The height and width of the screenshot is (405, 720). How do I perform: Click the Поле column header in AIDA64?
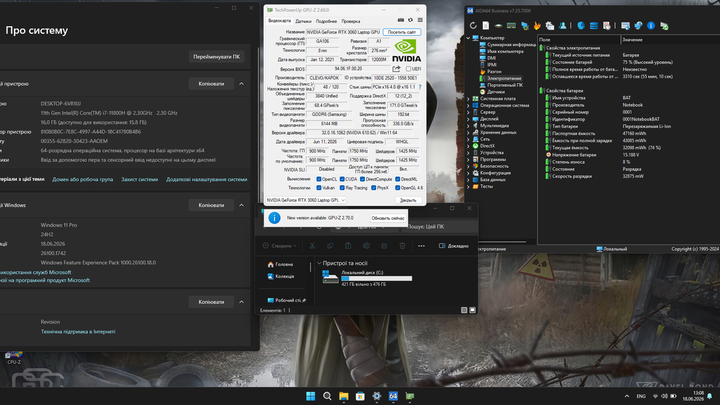coord(579,39)
